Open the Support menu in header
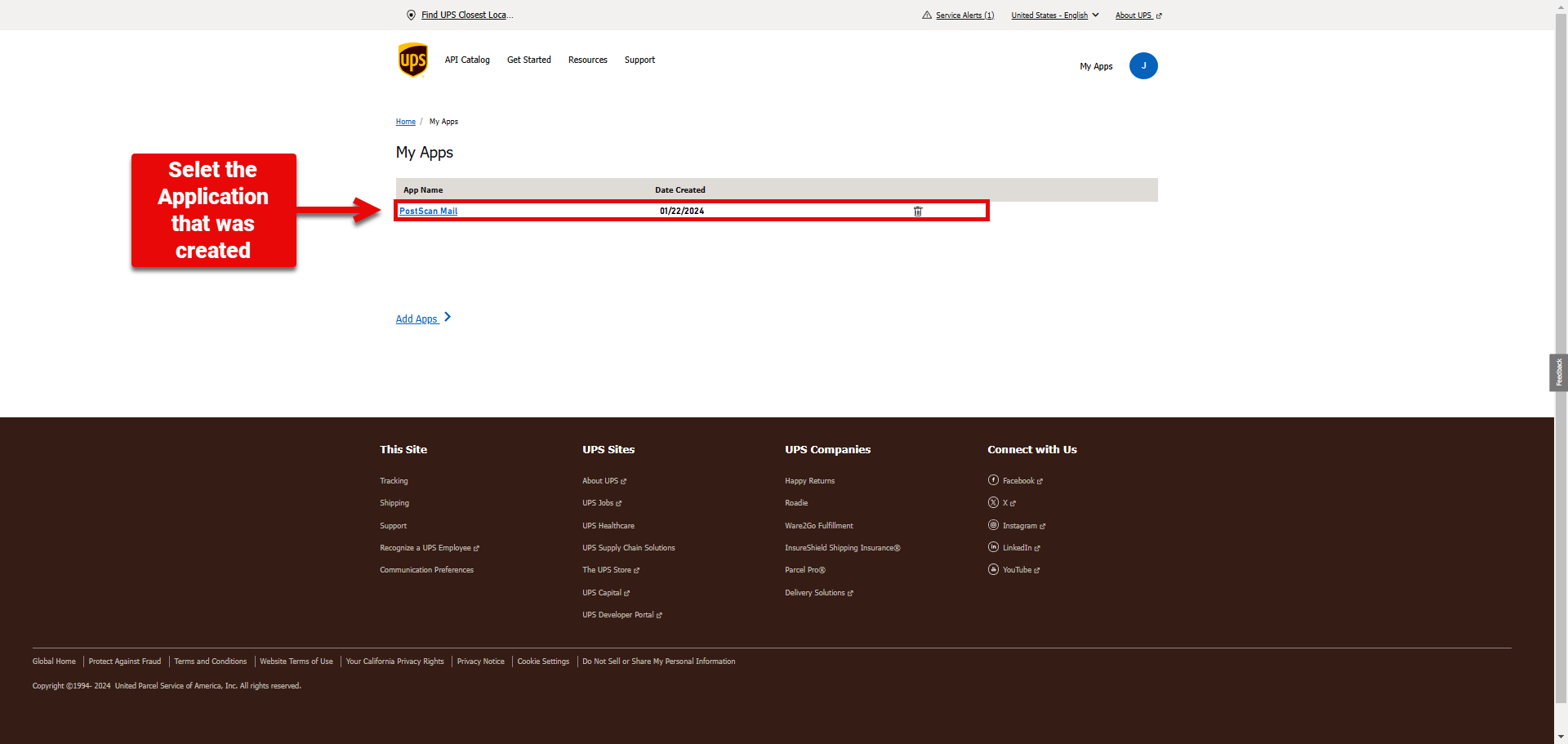1568x744 pixels. [639, 60]
